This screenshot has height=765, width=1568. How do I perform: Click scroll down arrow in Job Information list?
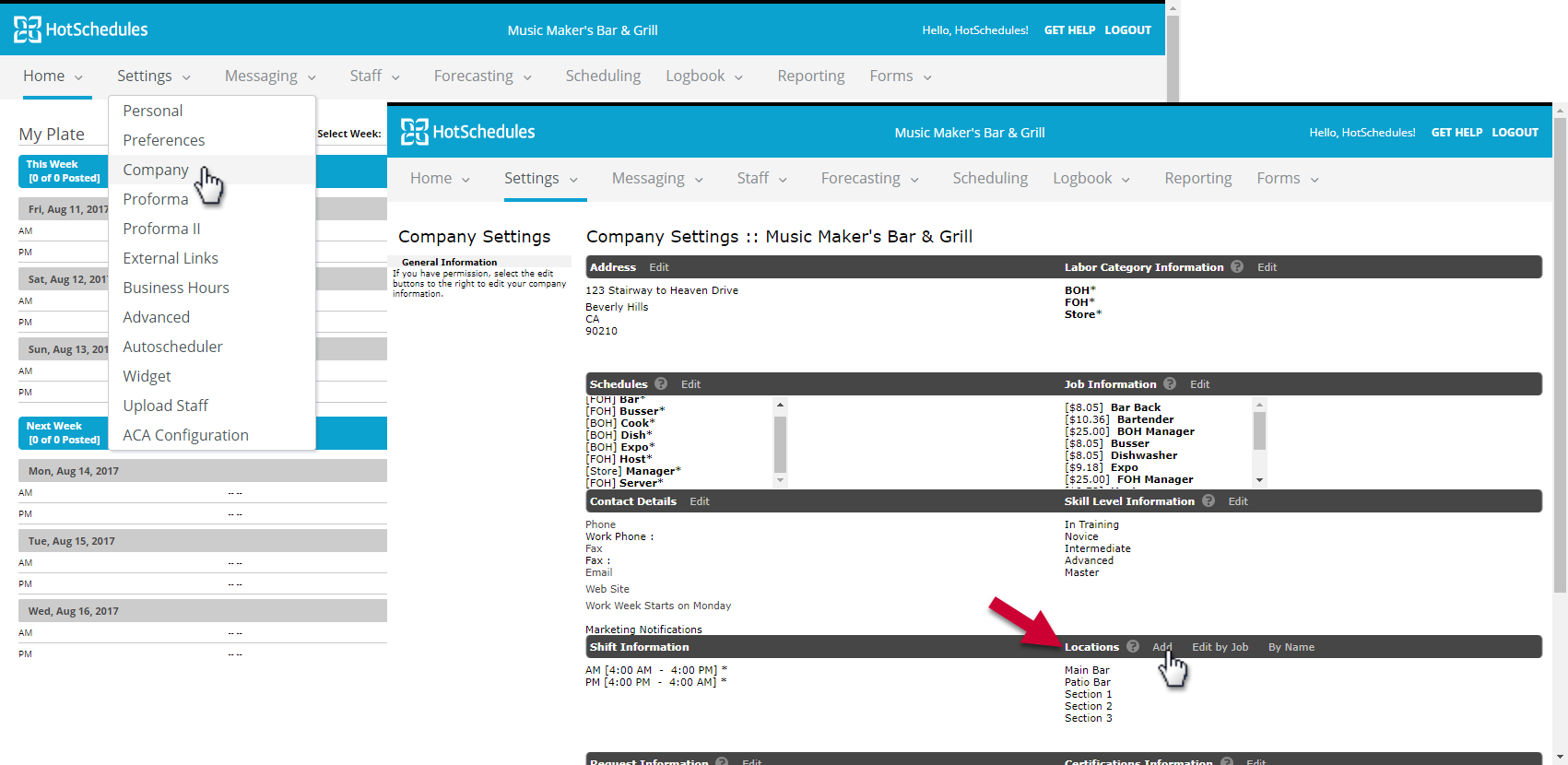(1259, 480)
